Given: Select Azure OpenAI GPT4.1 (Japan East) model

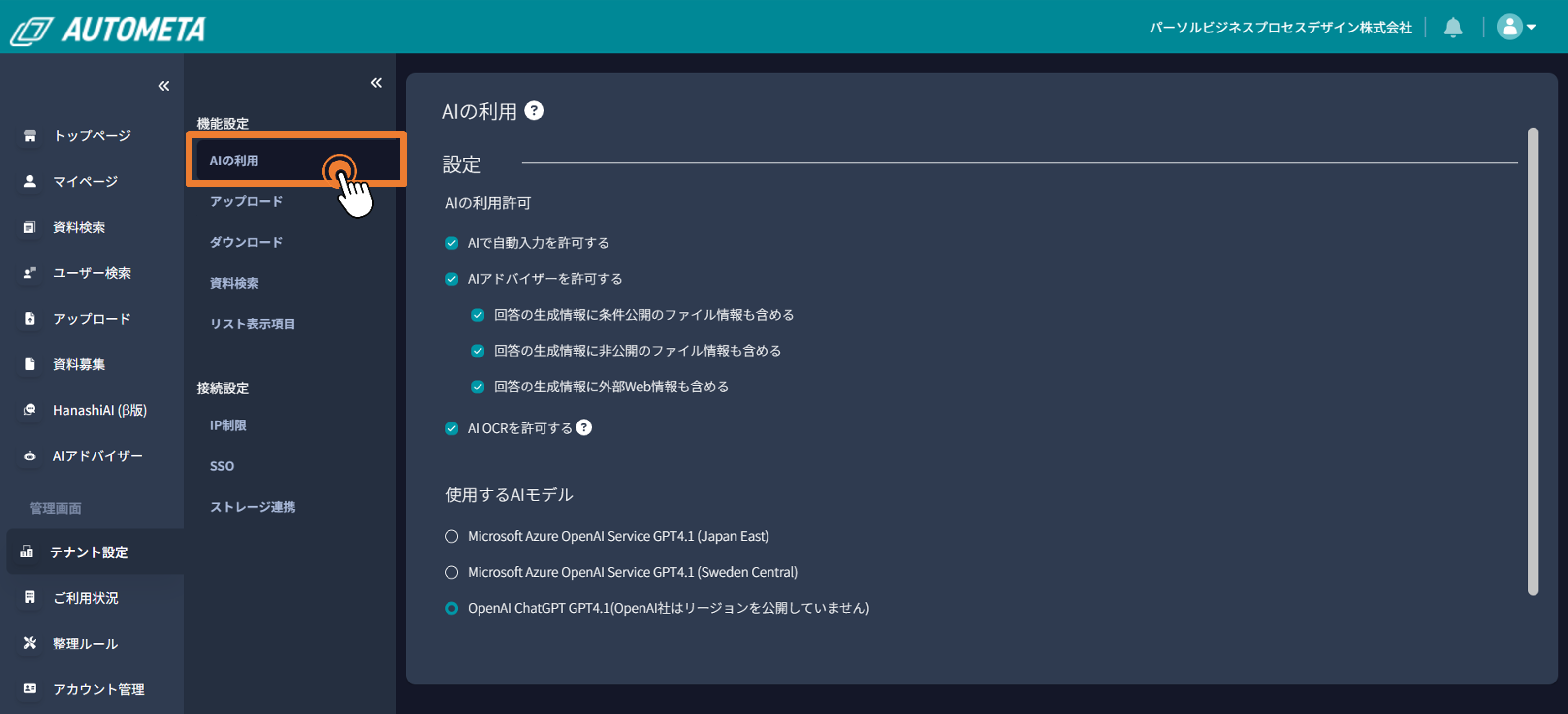Looking at the screenshot, I should click(451, 536).
